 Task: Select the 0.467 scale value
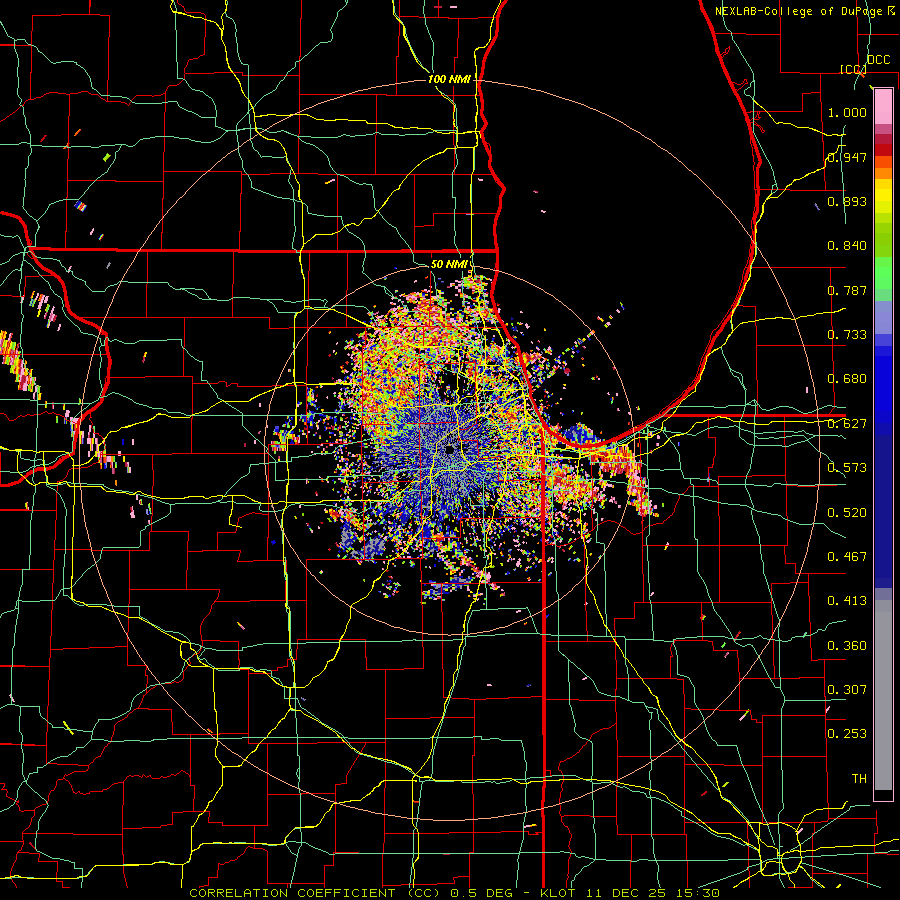coord(847,557)
